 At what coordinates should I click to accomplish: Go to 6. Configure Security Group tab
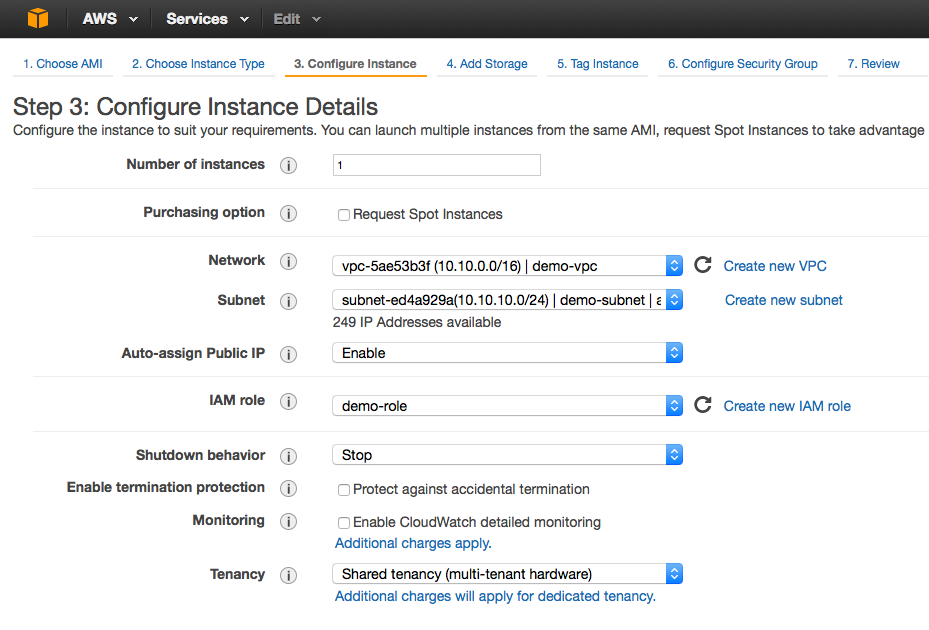pyautogui.click(x=743, y=63)
